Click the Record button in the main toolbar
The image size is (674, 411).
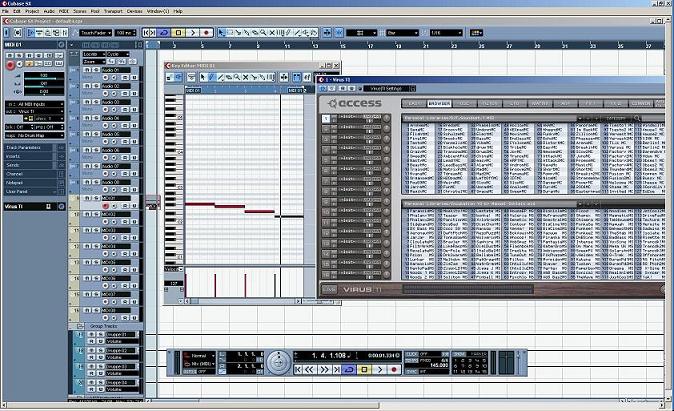tap(206, 33)
